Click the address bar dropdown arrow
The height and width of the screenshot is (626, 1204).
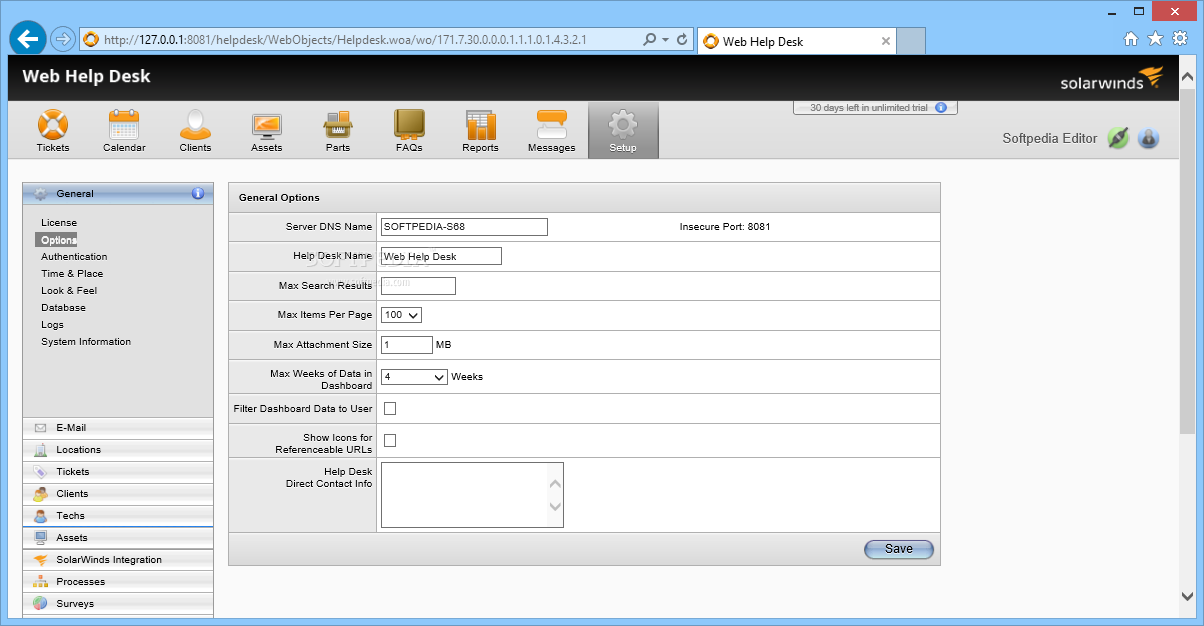click(x=665, y=40)
